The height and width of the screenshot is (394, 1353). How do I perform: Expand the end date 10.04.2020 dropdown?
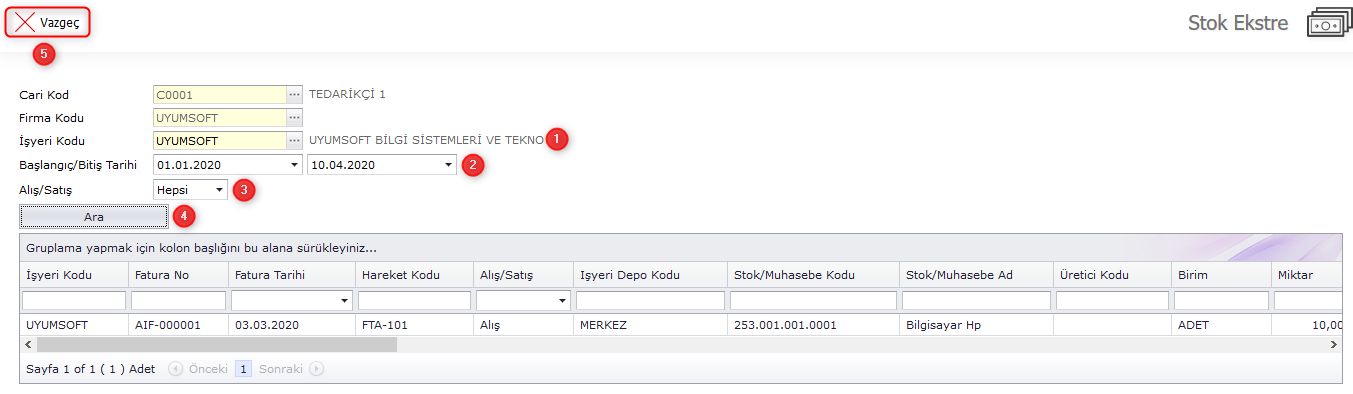[448, 165]
